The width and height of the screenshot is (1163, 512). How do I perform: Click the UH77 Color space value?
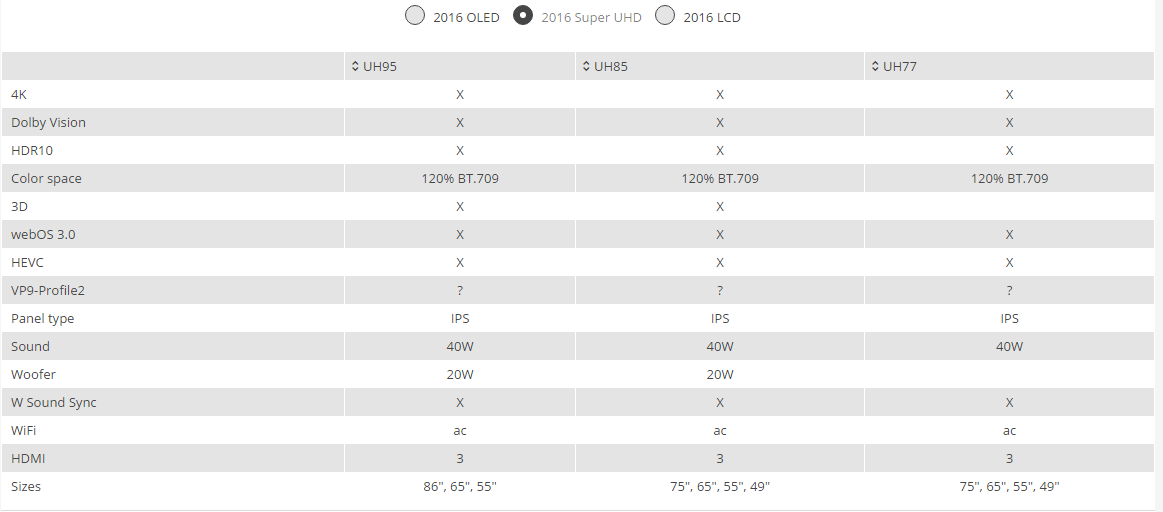[1009, 179]
